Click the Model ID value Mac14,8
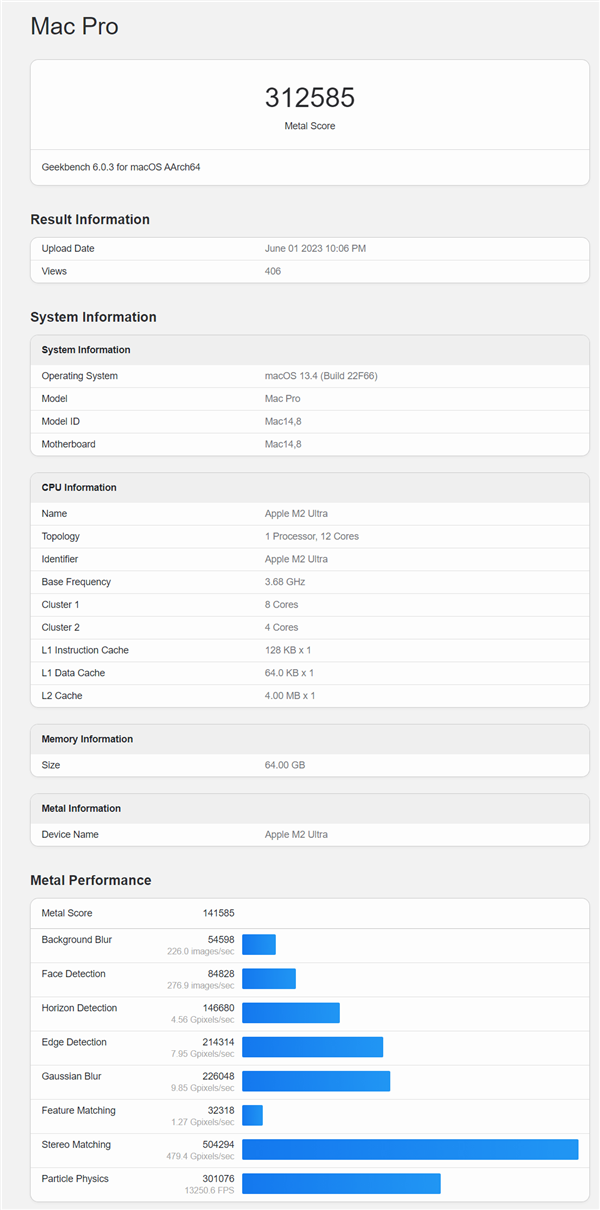 285,421
